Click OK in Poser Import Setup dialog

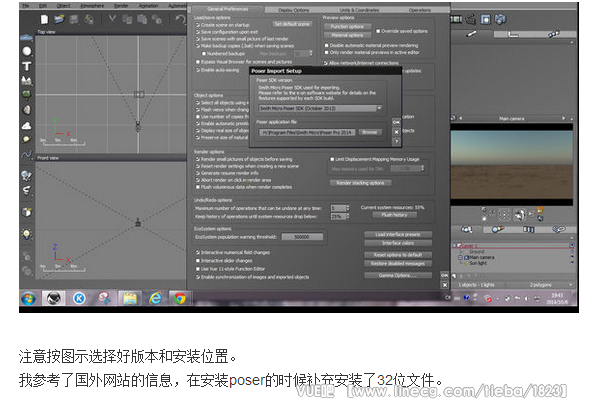click(396, 122)
